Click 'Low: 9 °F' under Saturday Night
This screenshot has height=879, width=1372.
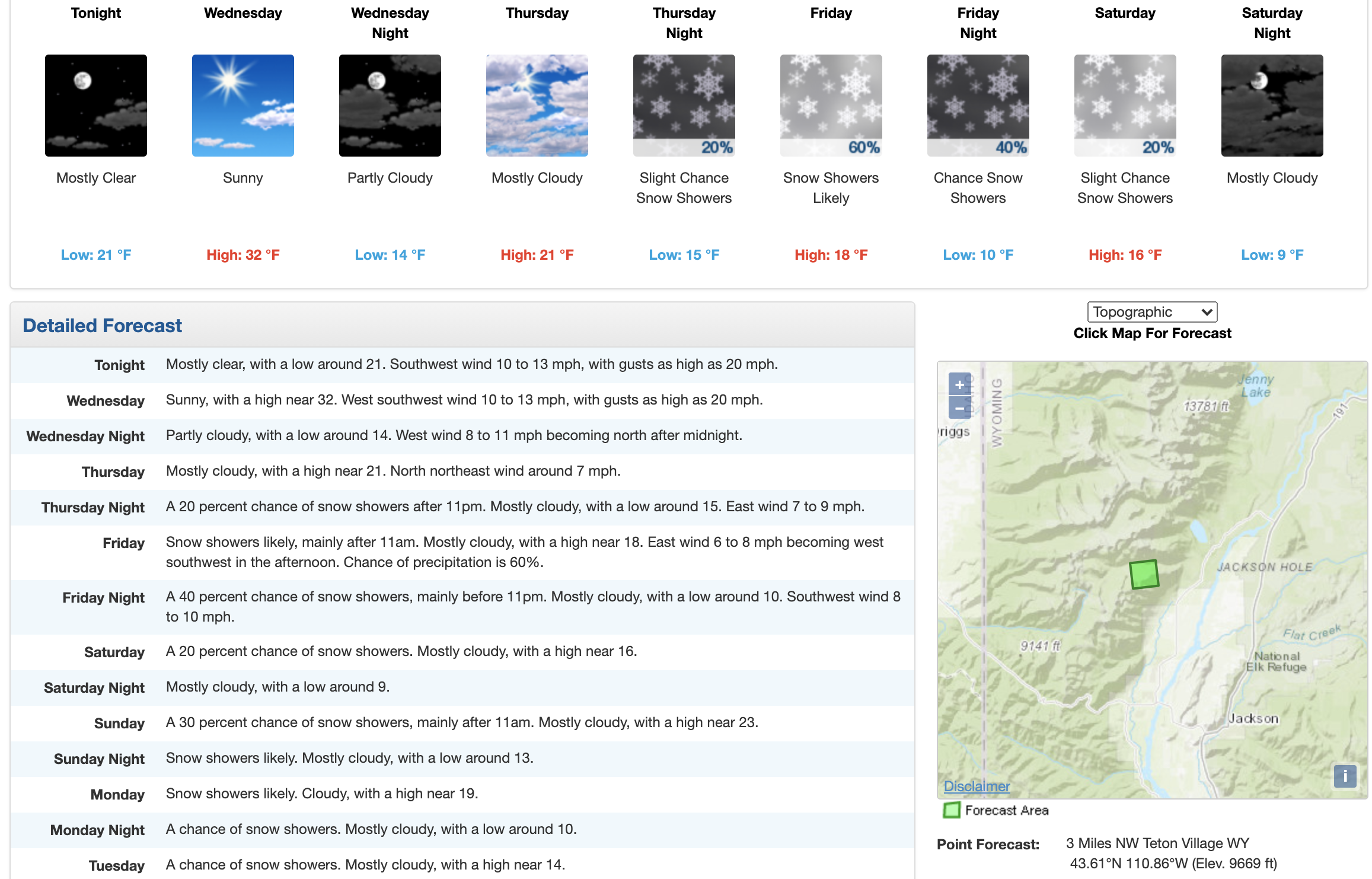[x=1272, y=255]
